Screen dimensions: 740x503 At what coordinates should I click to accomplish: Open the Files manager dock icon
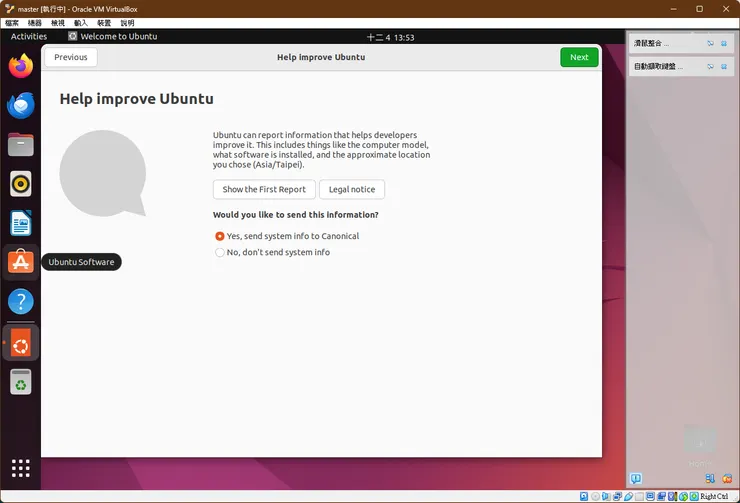click(21, 144)
